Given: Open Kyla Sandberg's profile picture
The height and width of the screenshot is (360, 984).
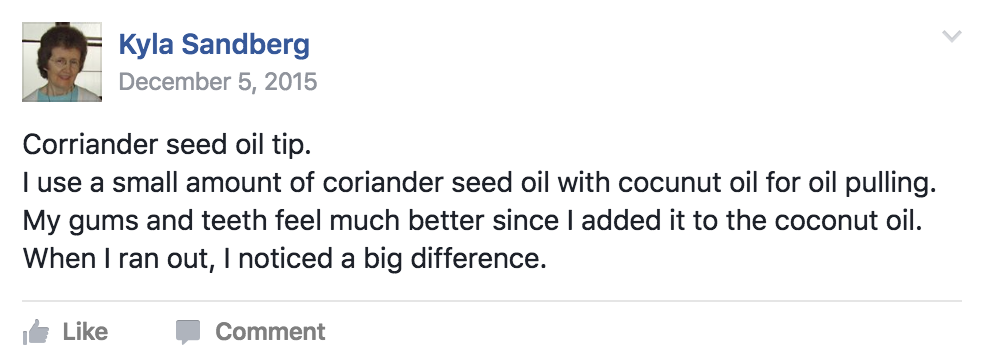Looking at the screenshot, I should pos(62,61).
